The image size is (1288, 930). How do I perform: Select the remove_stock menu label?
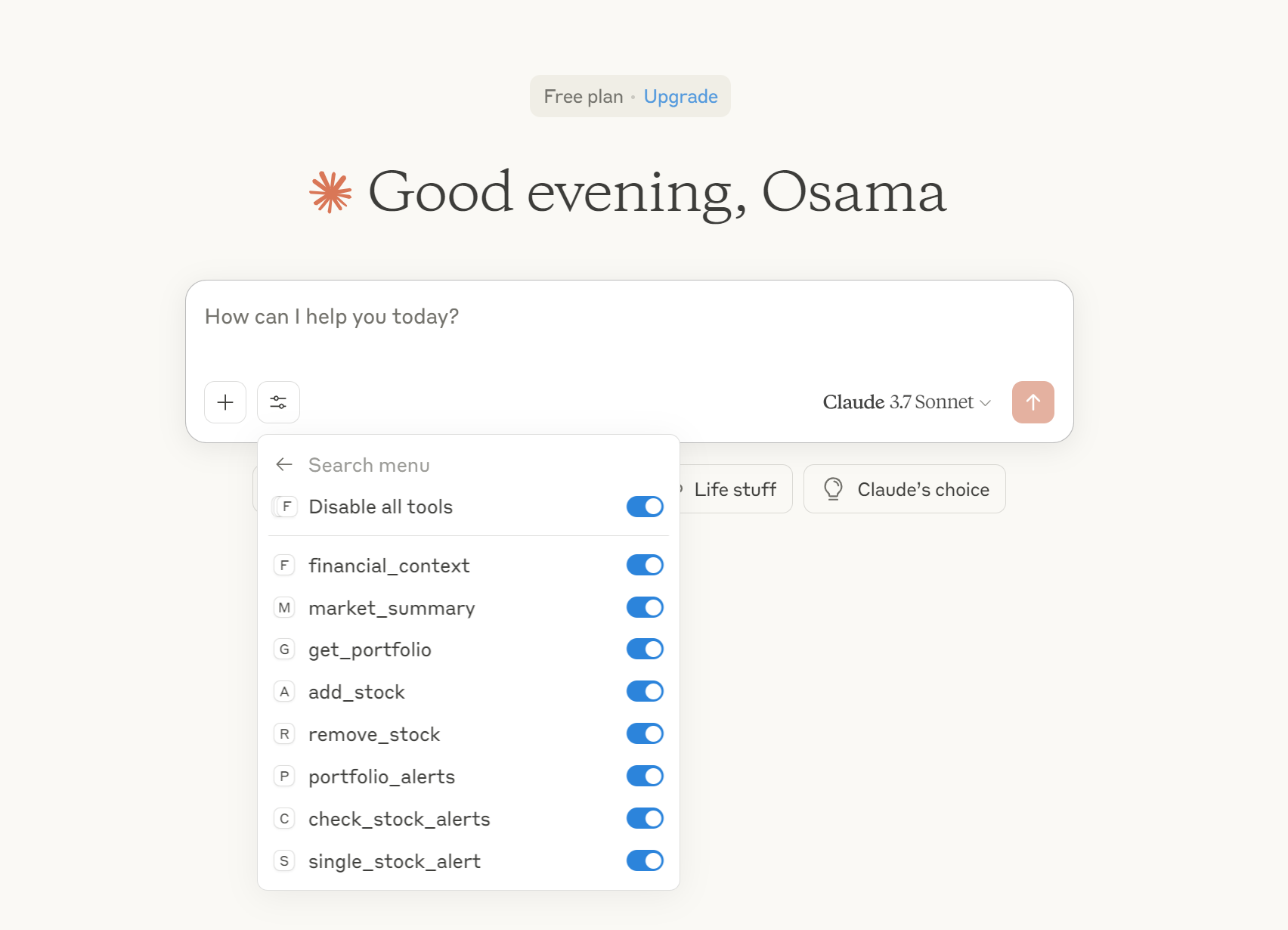tap(374, 734)
